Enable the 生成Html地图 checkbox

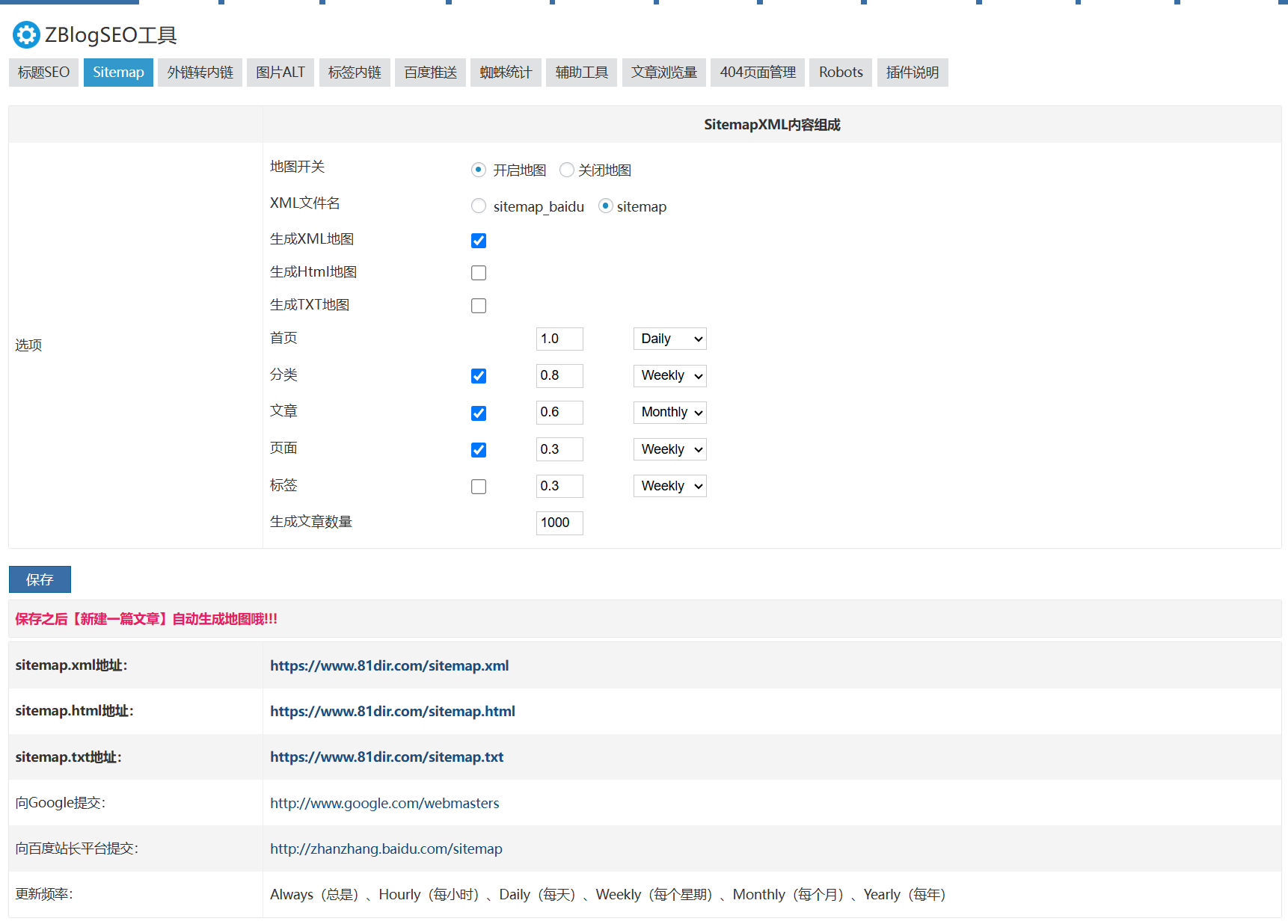point(478,272)
